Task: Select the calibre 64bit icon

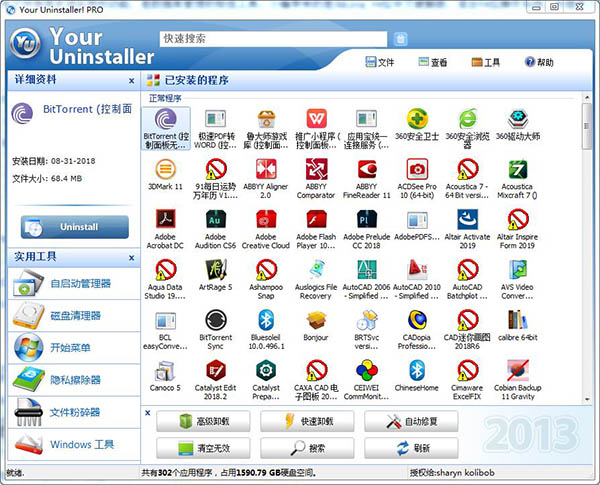Action: pyautogui.click(x=518, y=320)
